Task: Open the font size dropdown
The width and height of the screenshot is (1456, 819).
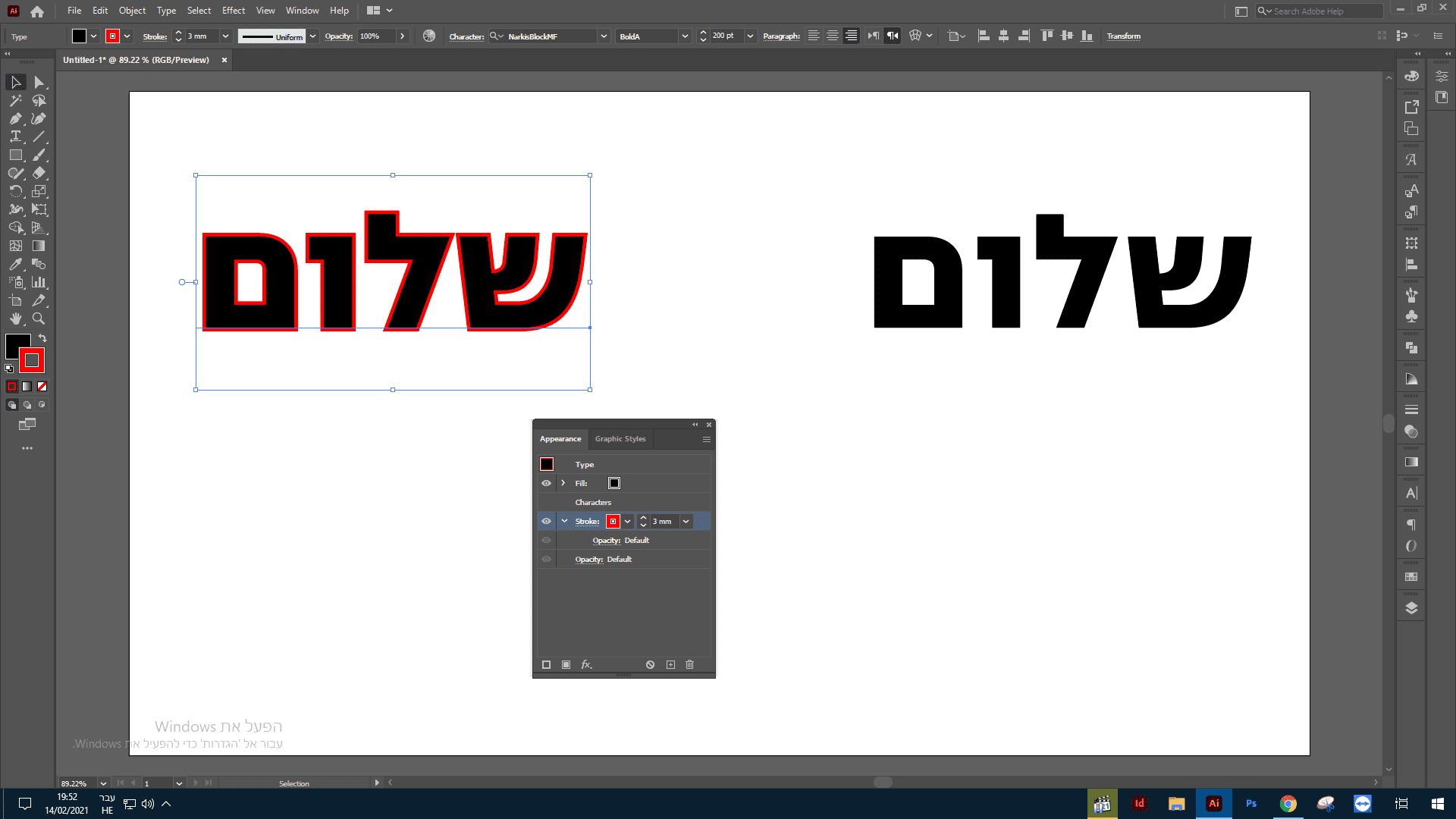Action: (750, 36)
